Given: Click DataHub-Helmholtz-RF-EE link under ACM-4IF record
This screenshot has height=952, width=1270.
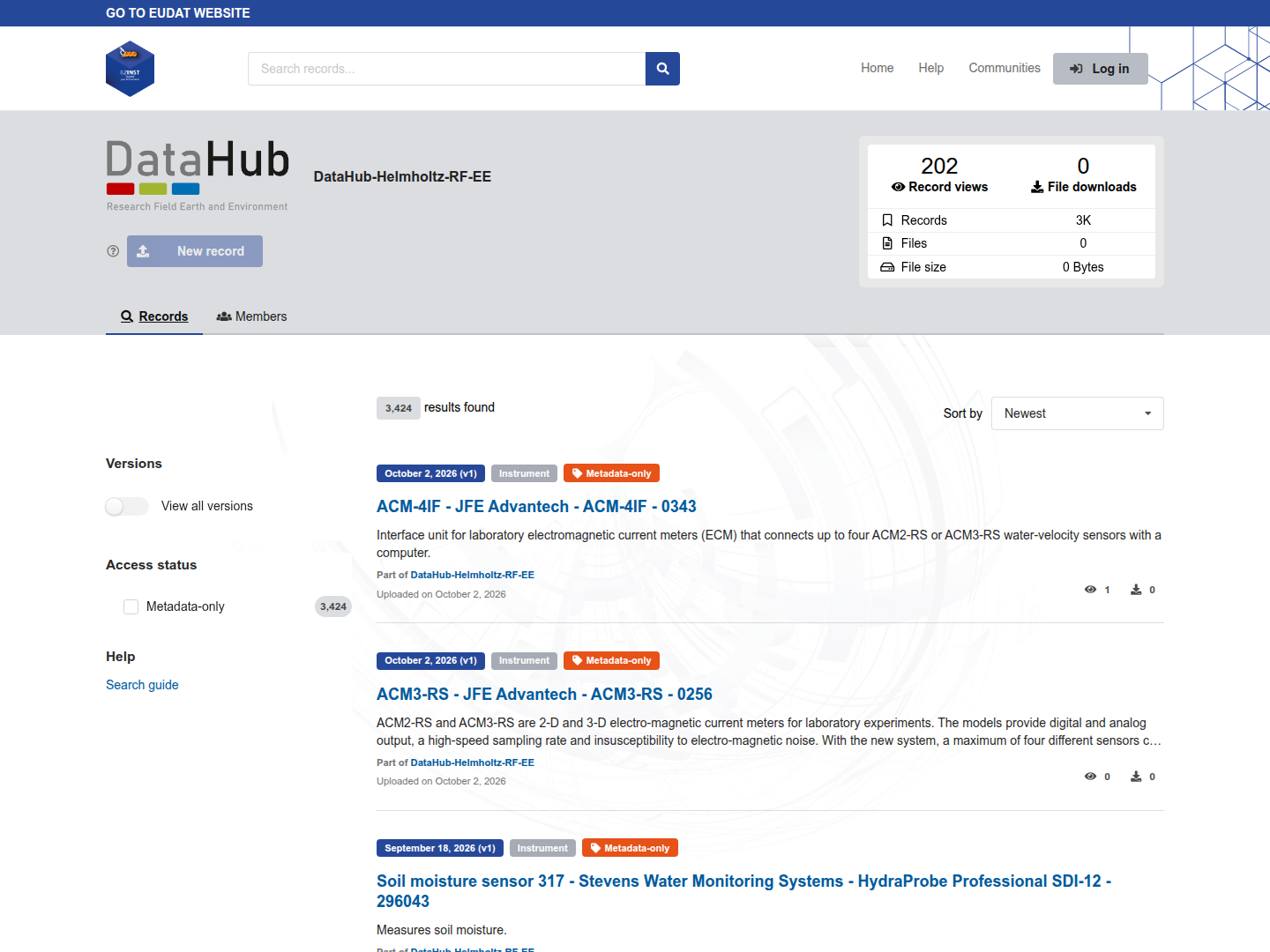Looking at the screenshot, I should pyautogui.click(x=473, y=575).
